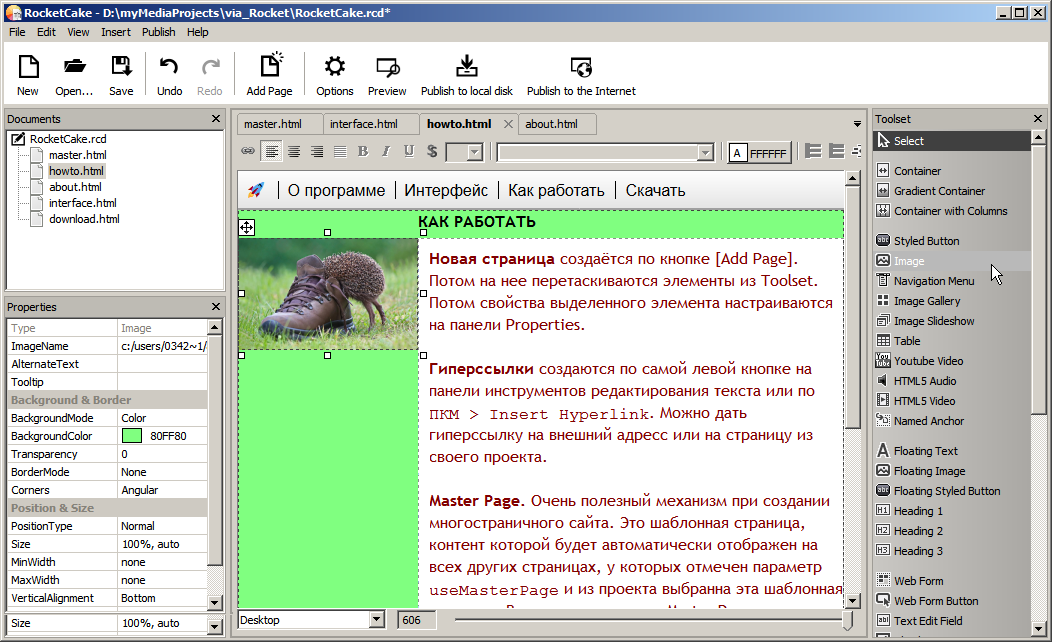Align text left
Viewport: 1052px width, 642px height.
pos(271,152)
